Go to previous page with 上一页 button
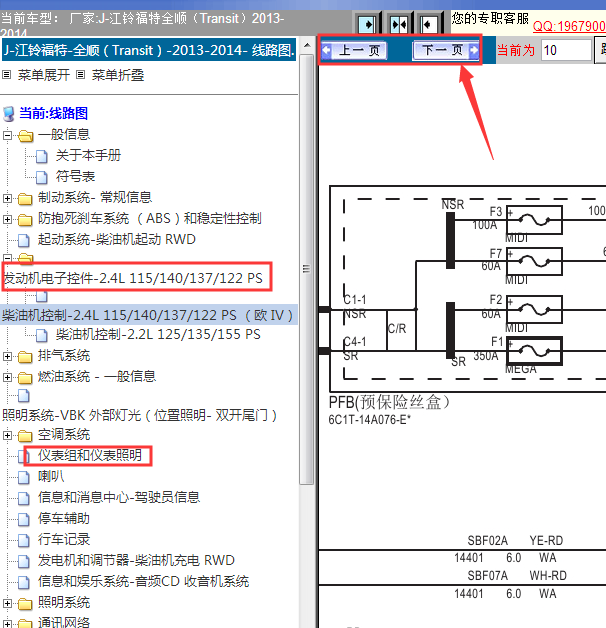 [354, 50]
